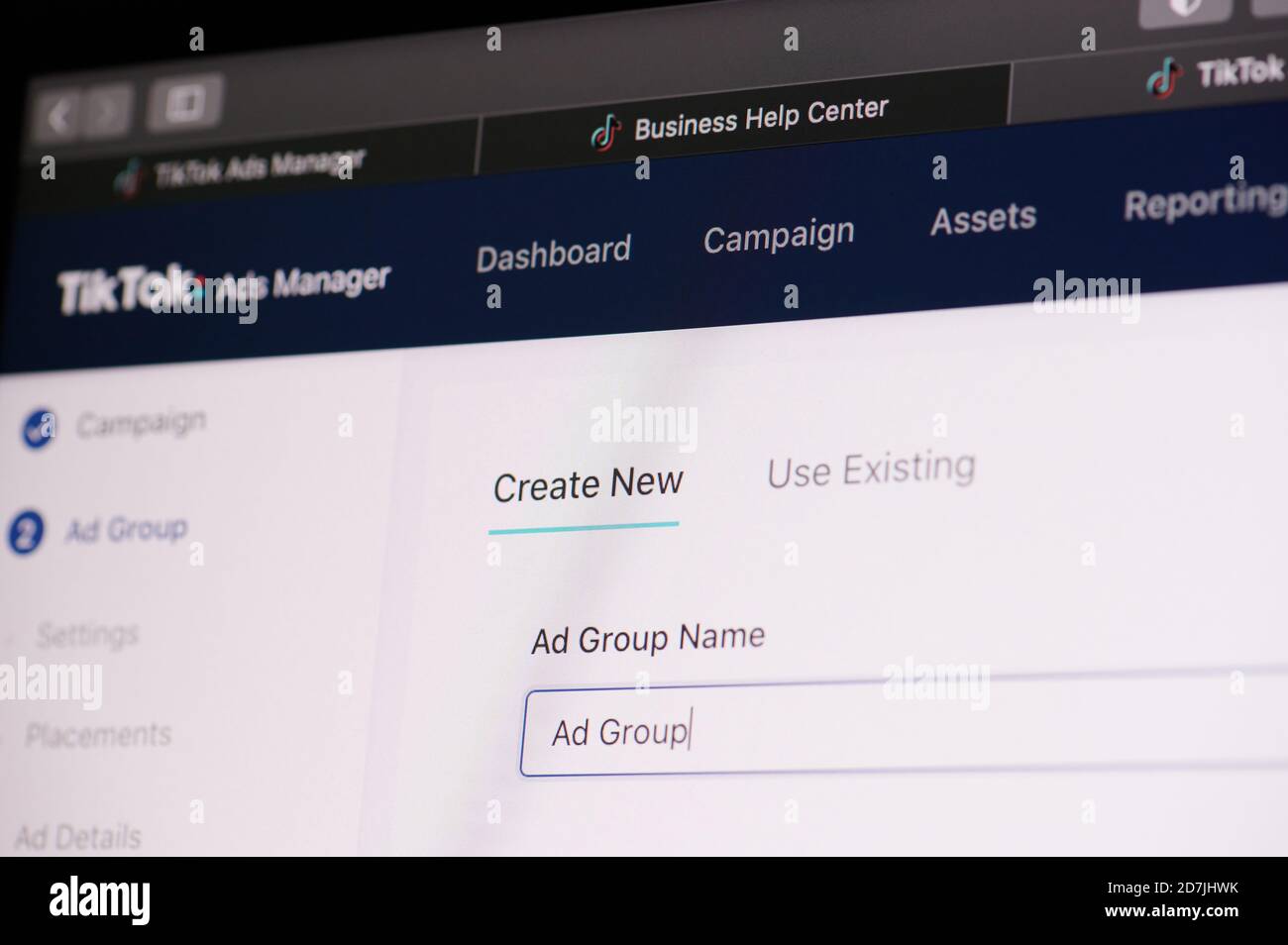1288x945 pixels.
Task: Switch to the Business Help Center browser tab
Action: pyautogui.click(x=743, y=119)
